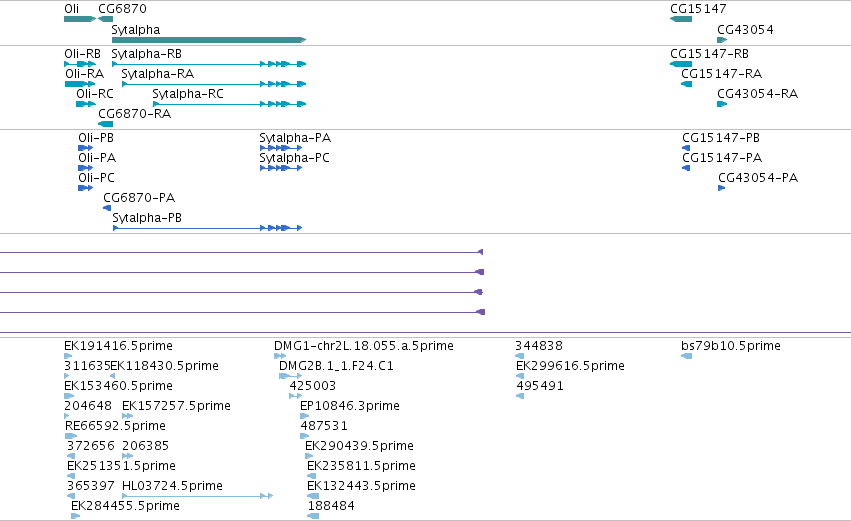Select transcript Sytalpha-RC
The height and width of the screenshot is (521, 851).
coord(230,104)
